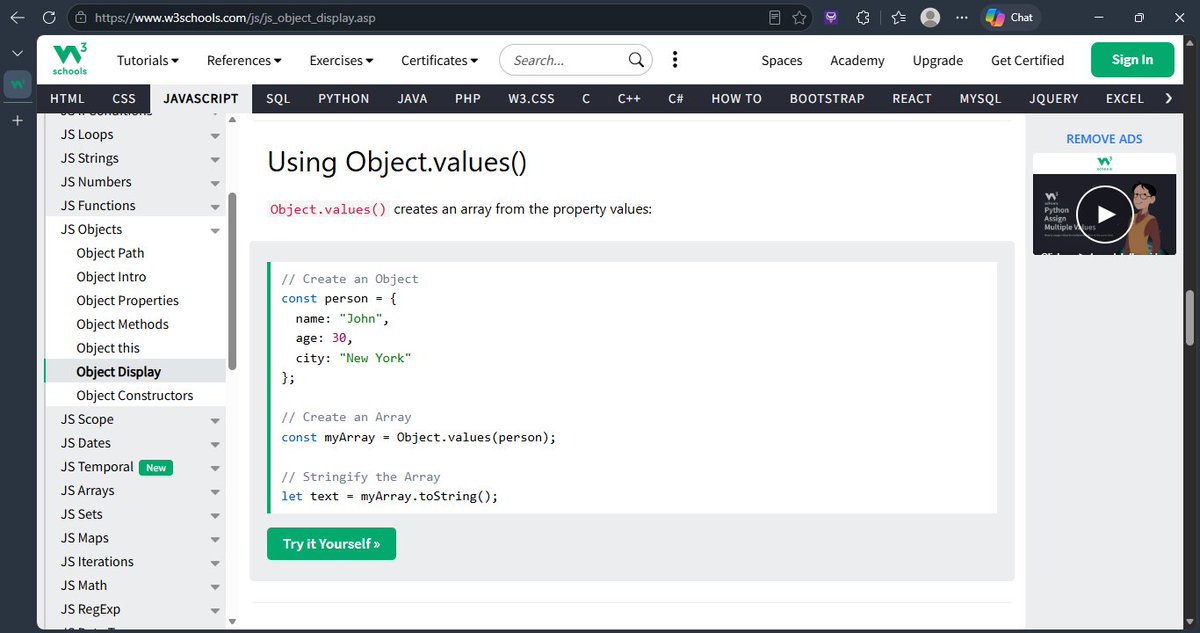The height and width of the screenshot is (633, 1200).
Task: Switch to the CSS tab
Action: pyautogui.click(x=124, y=98)
